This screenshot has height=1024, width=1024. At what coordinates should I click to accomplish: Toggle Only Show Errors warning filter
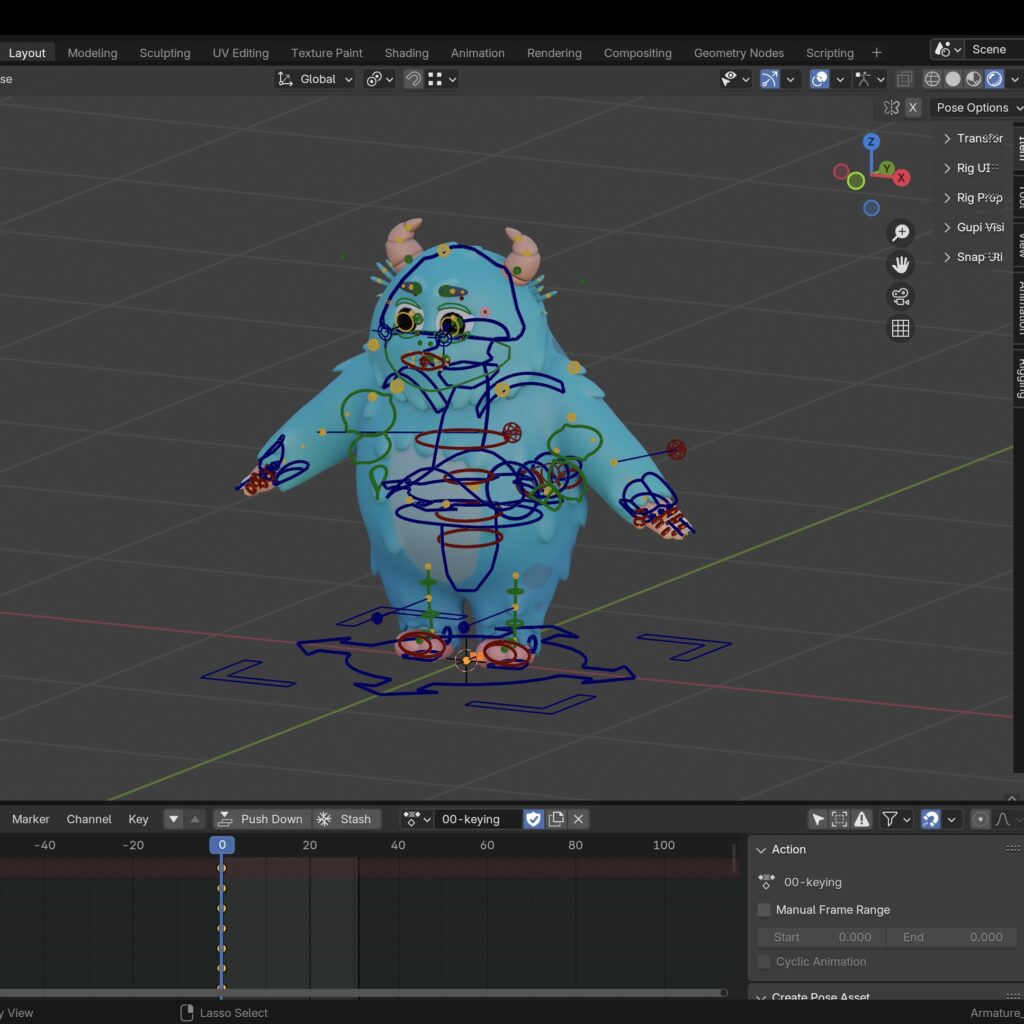point(862,819)
